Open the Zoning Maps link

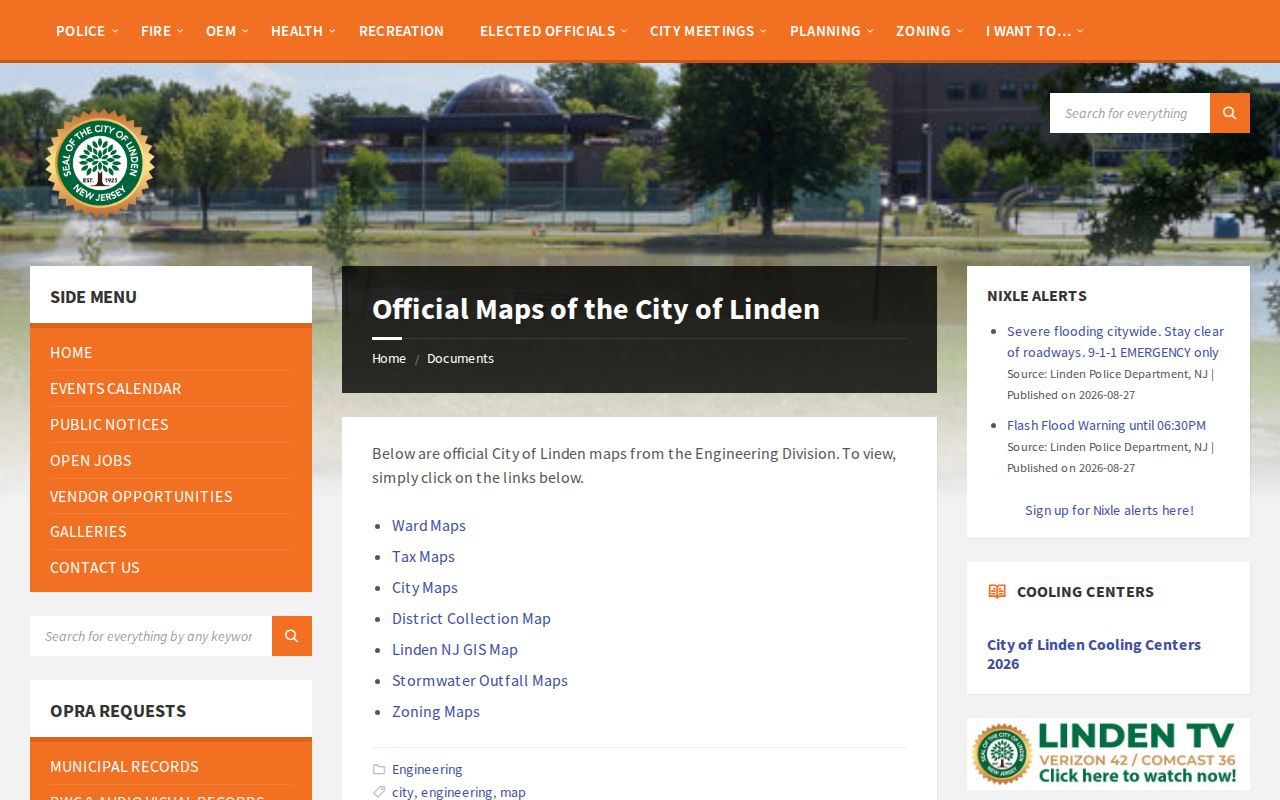(436, 712)
